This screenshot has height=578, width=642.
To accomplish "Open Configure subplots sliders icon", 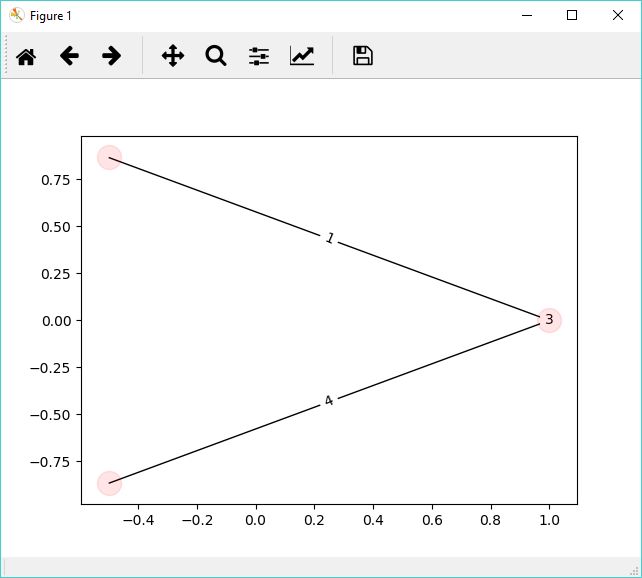I will (259, 56).
